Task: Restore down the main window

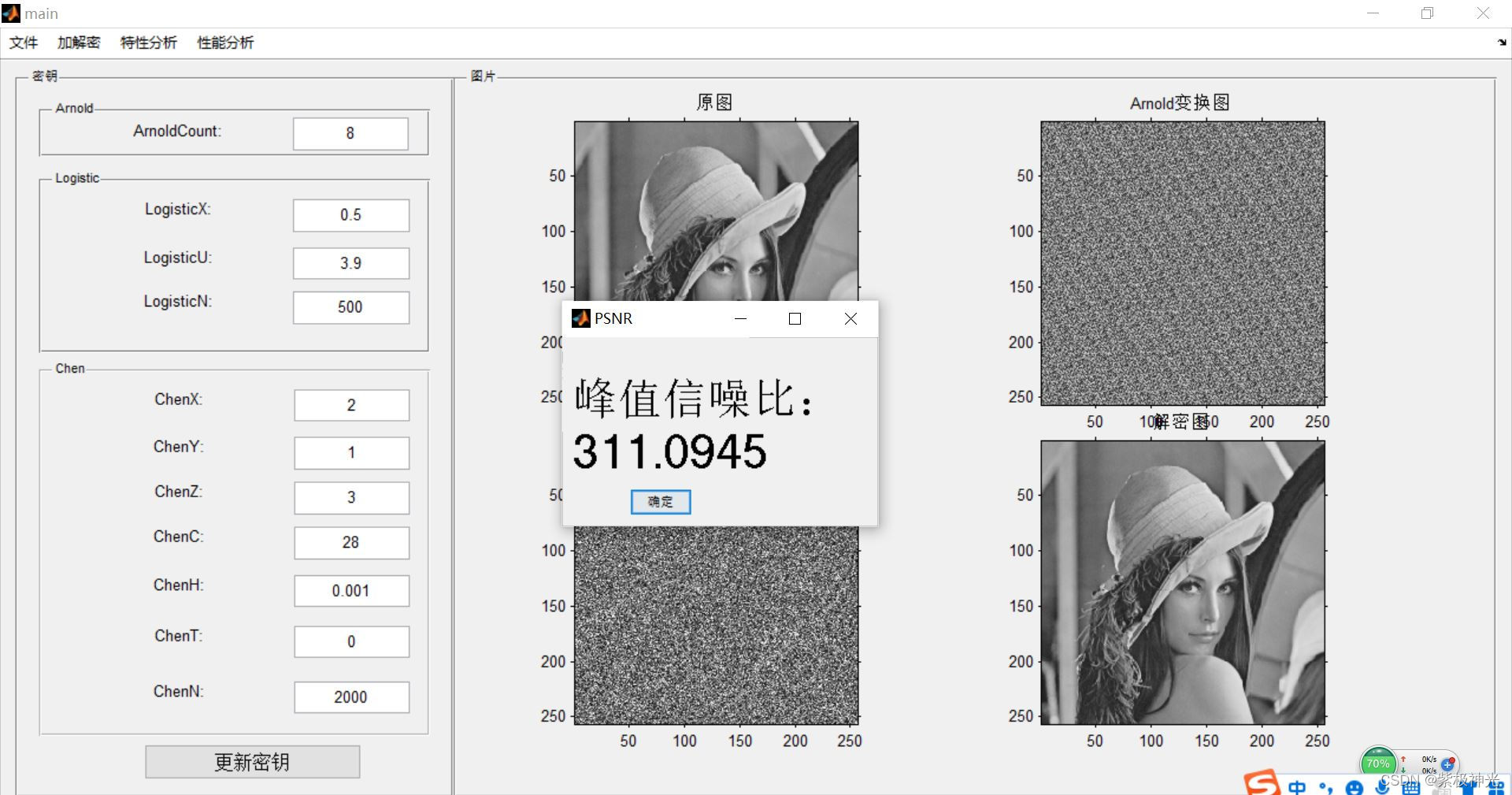Action: click(x=1428, y=13)
